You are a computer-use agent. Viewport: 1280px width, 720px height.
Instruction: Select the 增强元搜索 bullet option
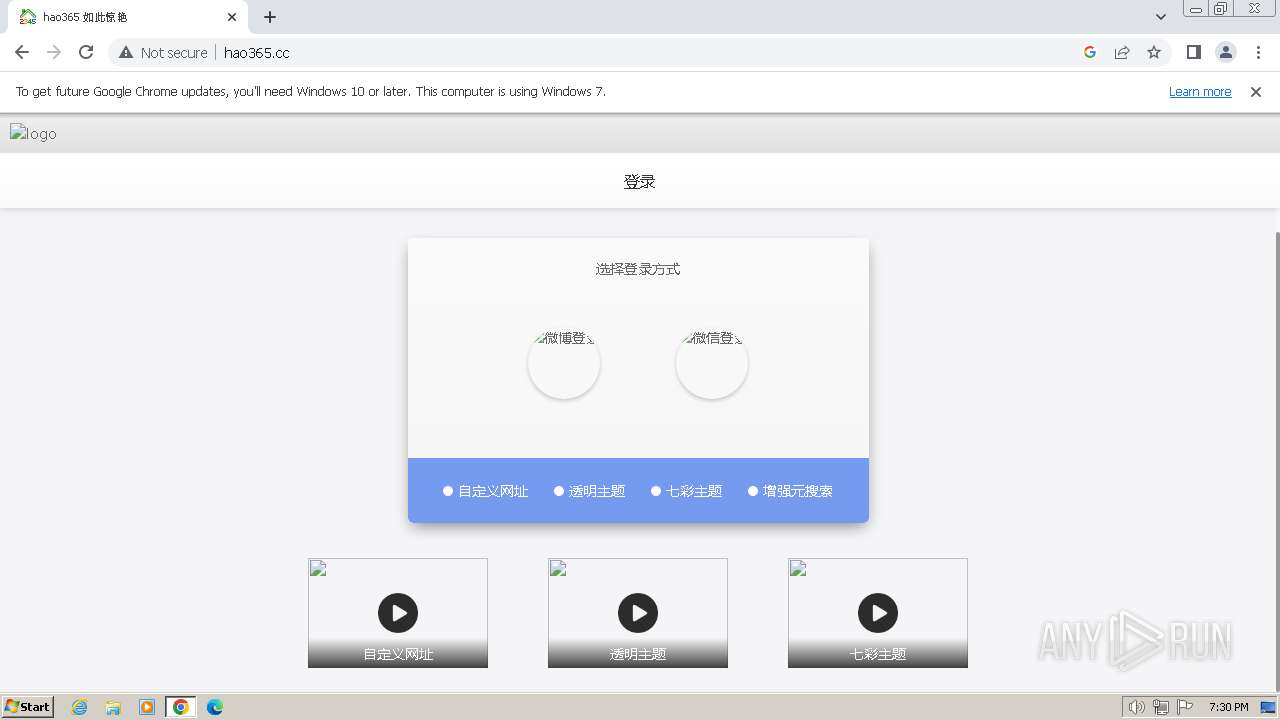tap(790, 491)
